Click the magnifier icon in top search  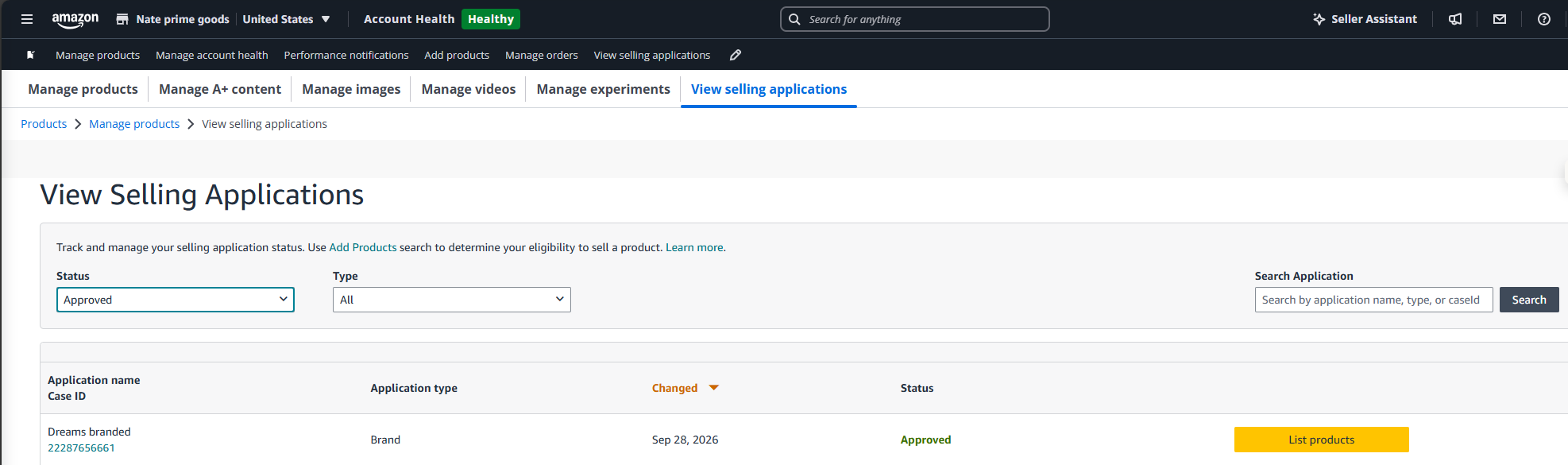click(794, 19)
